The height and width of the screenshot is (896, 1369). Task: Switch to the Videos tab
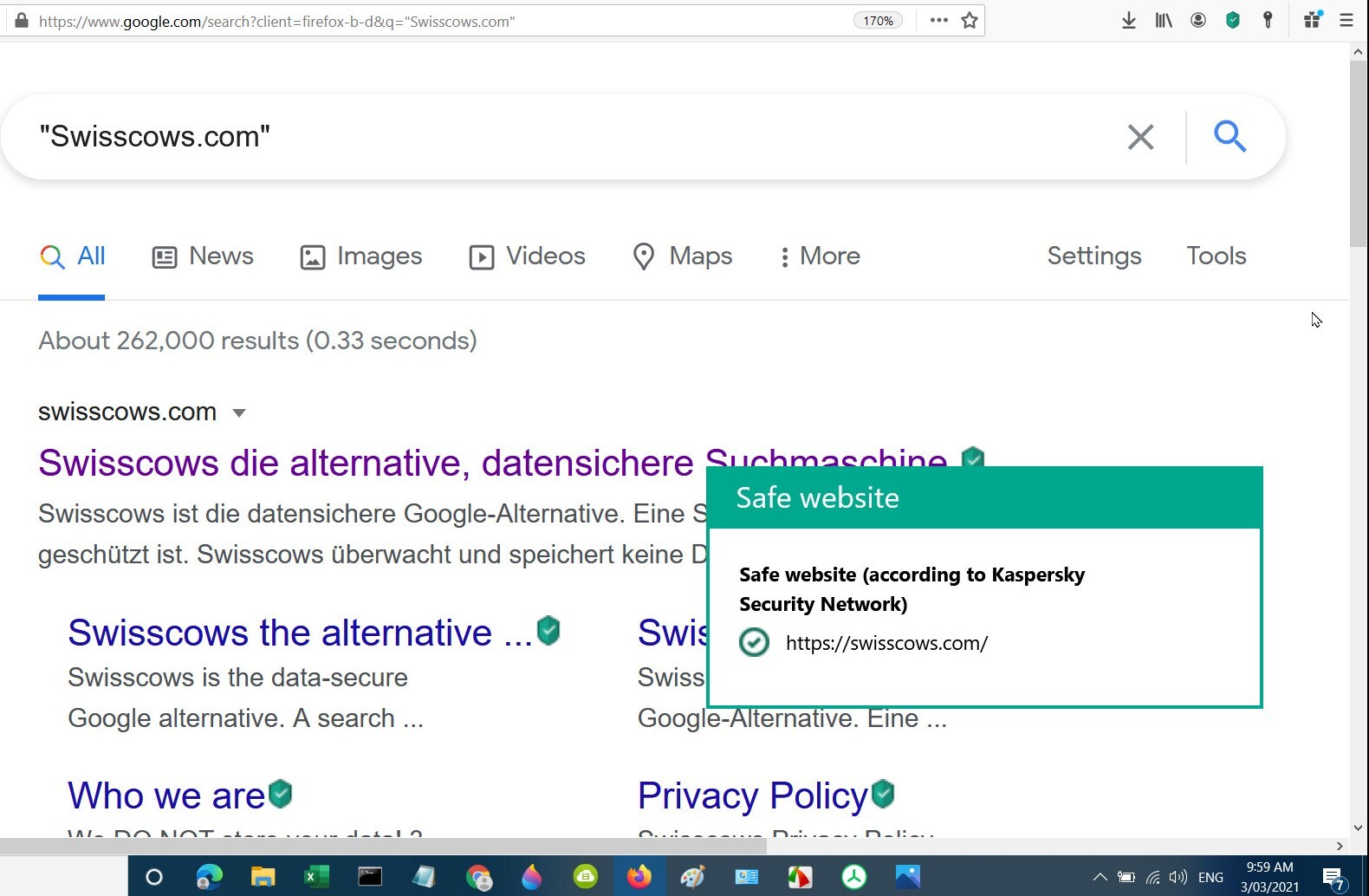pos(527,256)
